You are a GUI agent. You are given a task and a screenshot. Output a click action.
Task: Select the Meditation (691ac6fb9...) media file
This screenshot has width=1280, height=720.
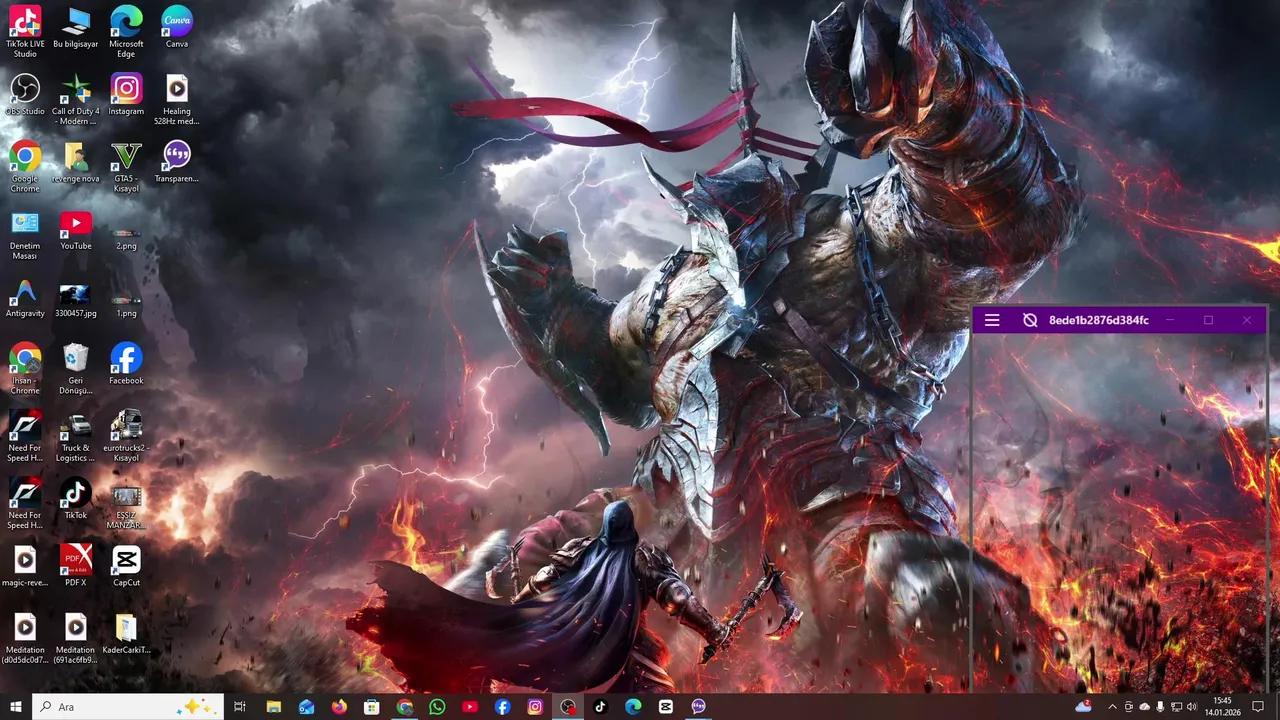[x=76, y=638]
